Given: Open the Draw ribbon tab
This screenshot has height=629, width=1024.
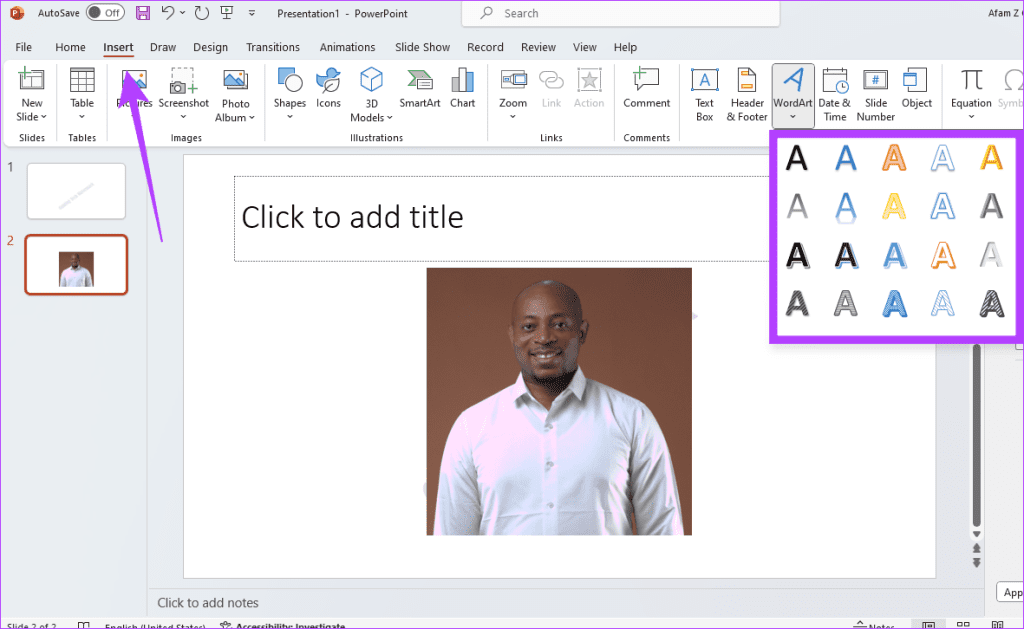Looking at the screenshot, I should (x=163, y=47).
